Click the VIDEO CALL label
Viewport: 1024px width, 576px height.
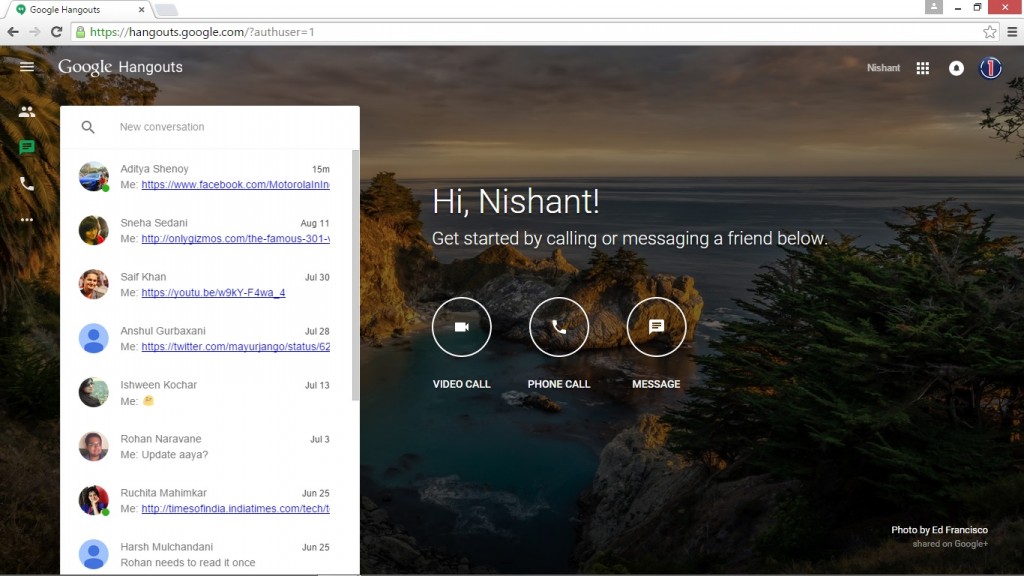pyautogui.click(x=461, y=384)
